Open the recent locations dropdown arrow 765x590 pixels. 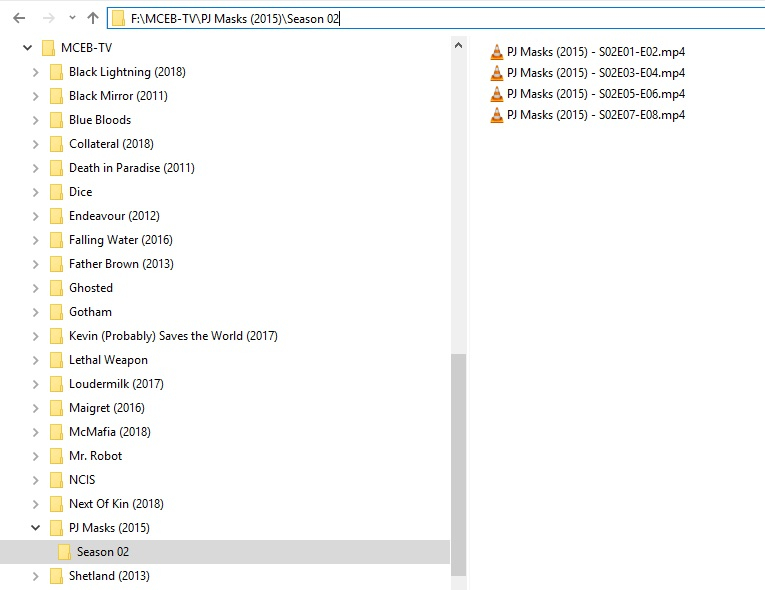[72, 18]
